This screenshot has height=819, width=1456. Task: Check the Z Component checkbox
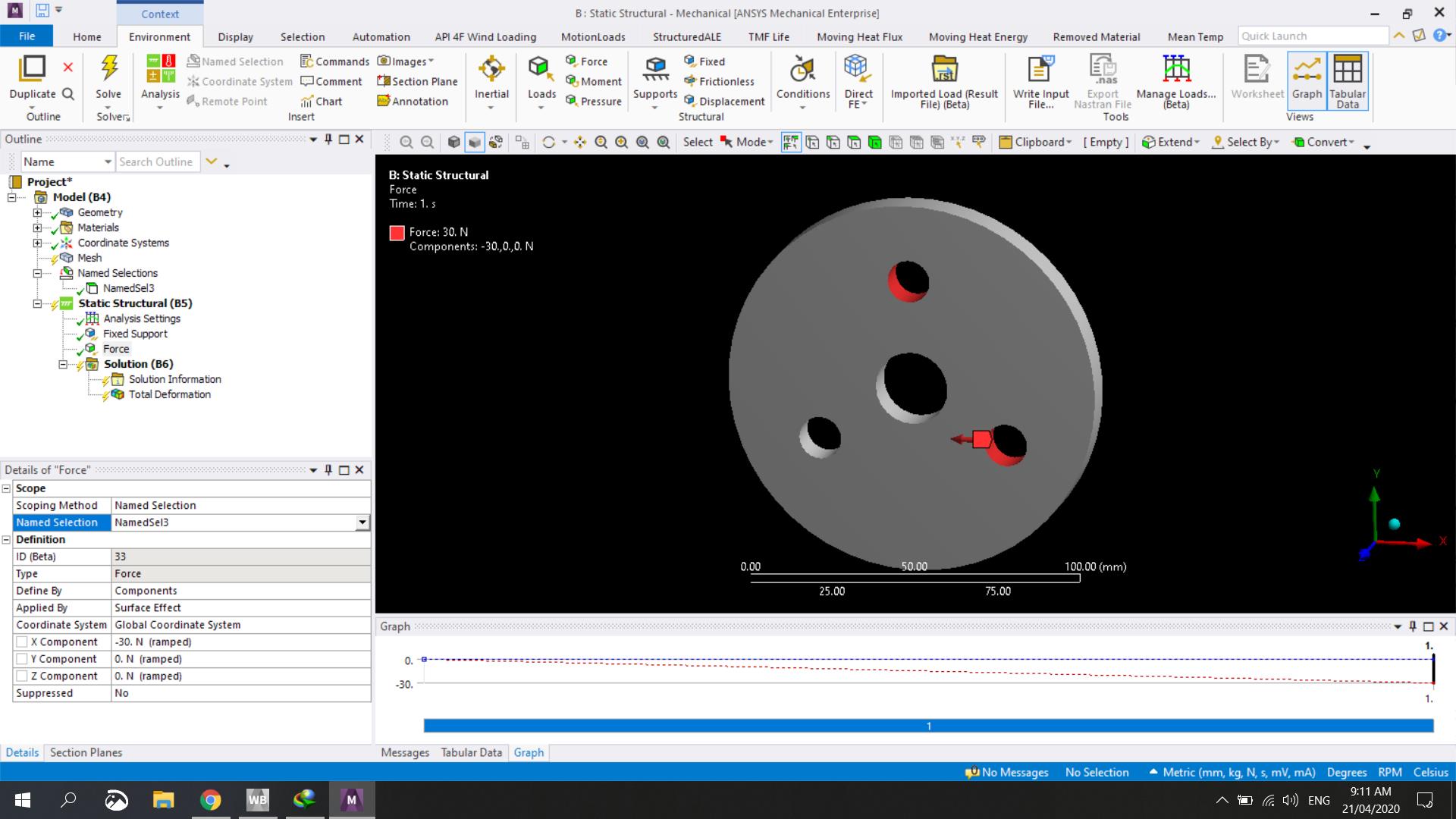click(22, 676)
